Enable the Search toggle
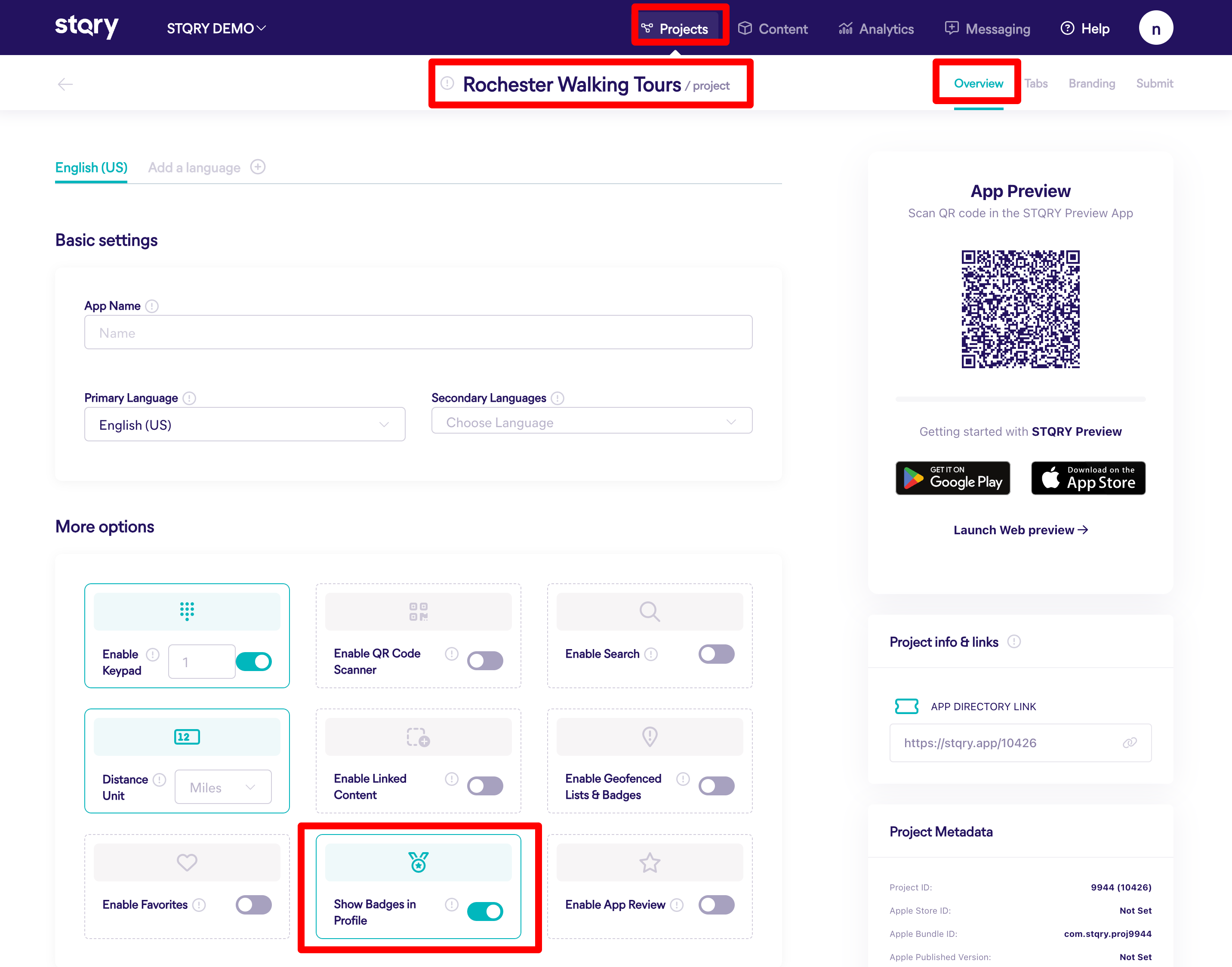The width and height of the screenshot is (1232, 967). pos(716,654)
